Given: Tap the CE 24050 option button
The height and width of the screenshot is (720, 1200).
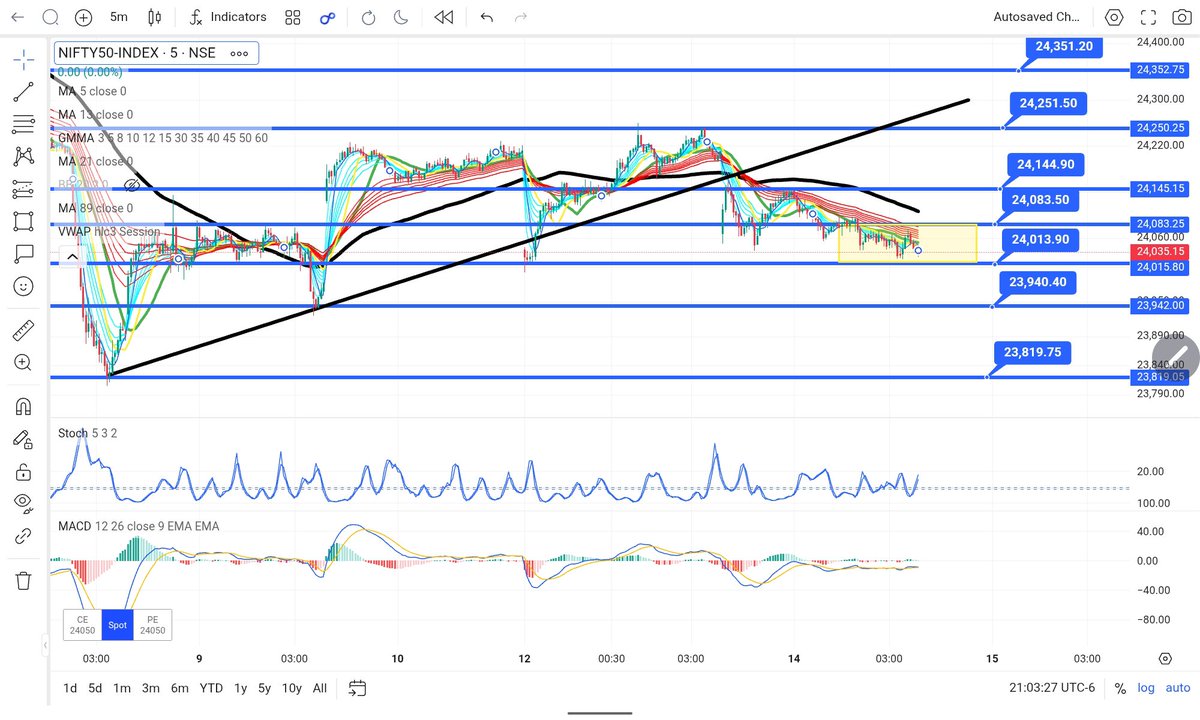Looking at the screenshot, I should [x=82, y=625].
